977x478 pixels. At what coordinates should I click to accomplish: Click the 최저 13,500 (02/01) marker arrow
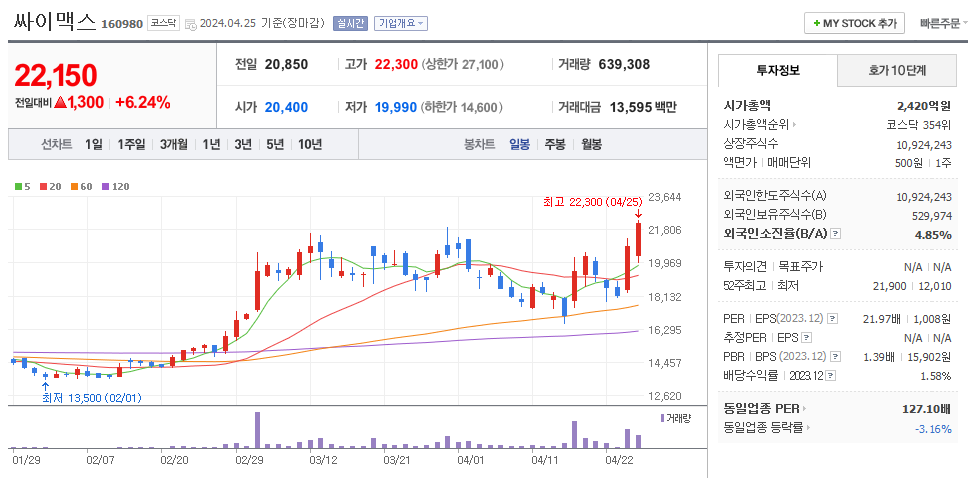click(x=45, y=386)
